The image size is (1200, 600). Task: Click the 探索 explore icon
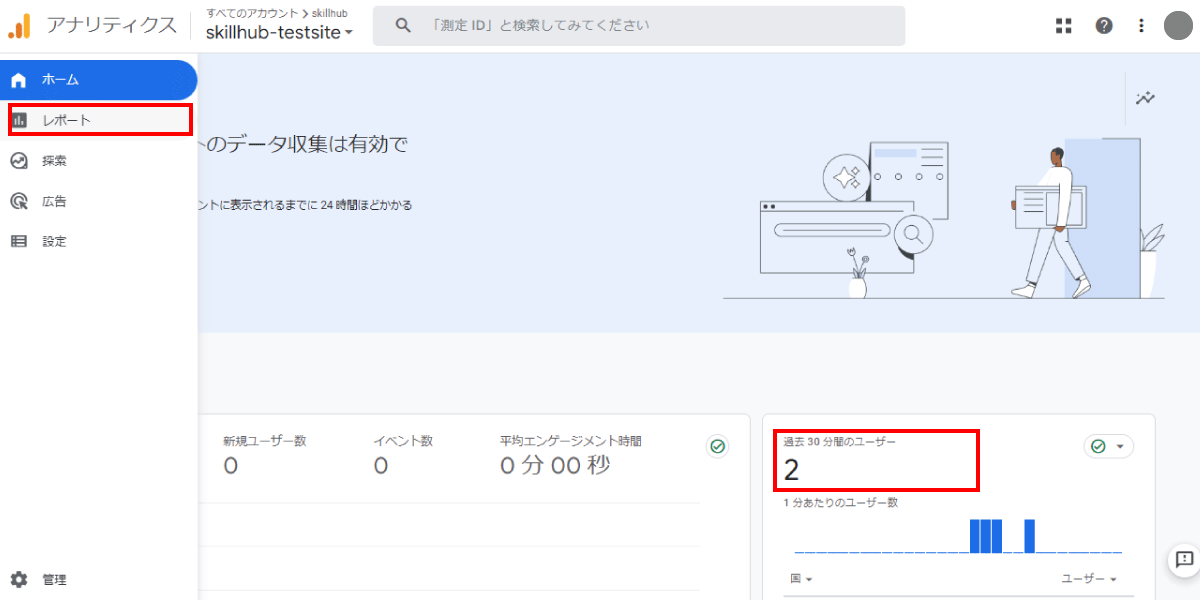pyautogui.click(x=18, y=161)
